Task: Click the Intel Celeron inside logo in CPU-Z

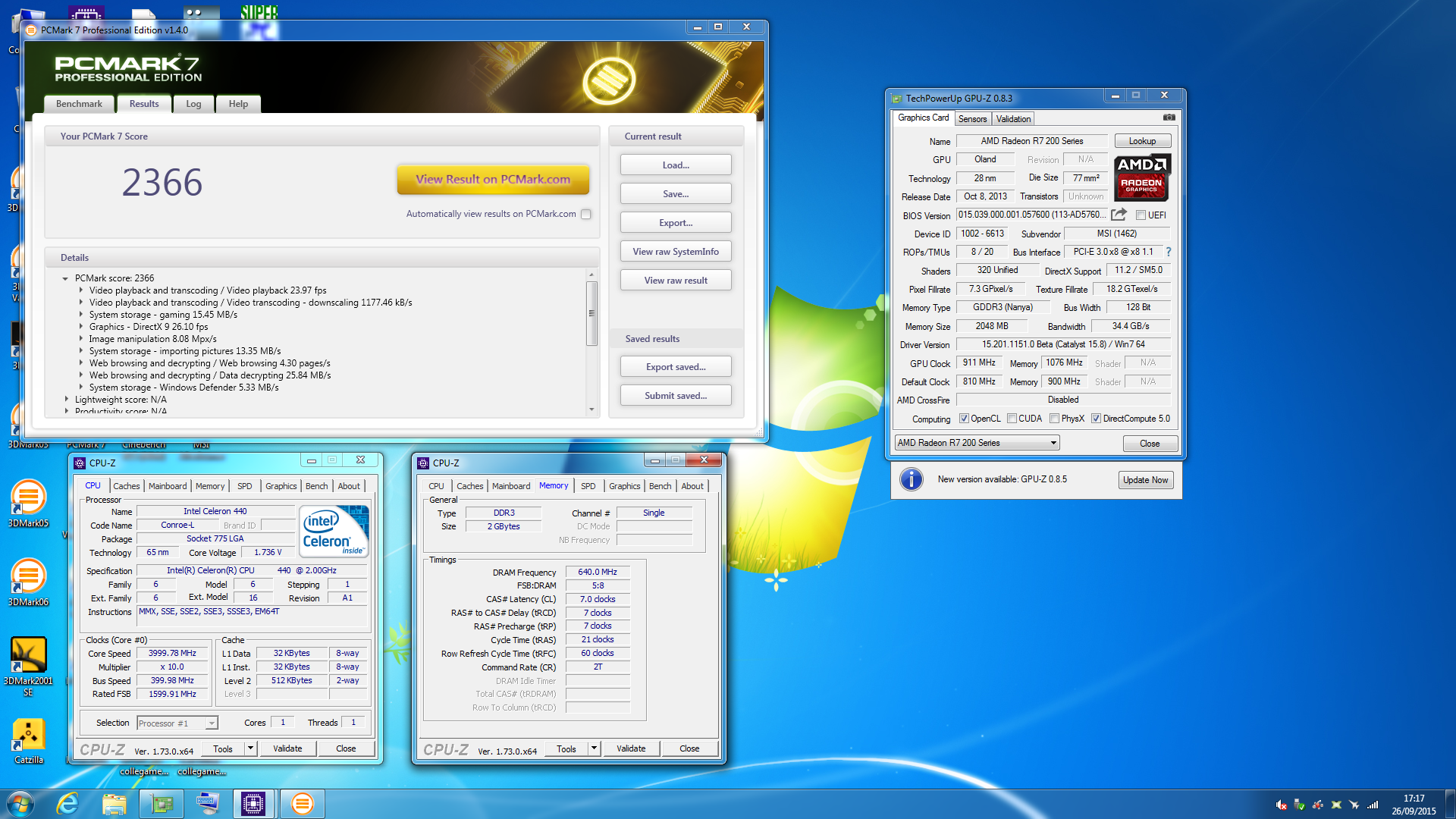Action: (334, 531)
